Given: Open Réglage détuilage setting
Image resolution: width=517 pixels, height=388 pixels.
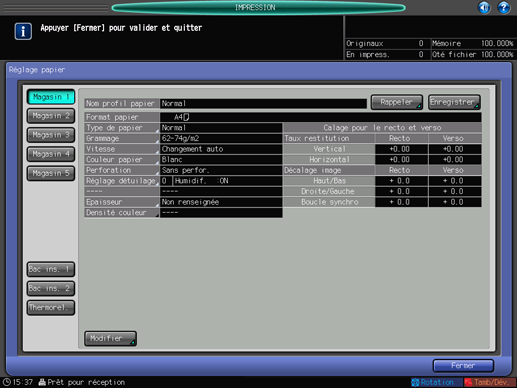Looking at the screenshot, I should coord(122,181).
